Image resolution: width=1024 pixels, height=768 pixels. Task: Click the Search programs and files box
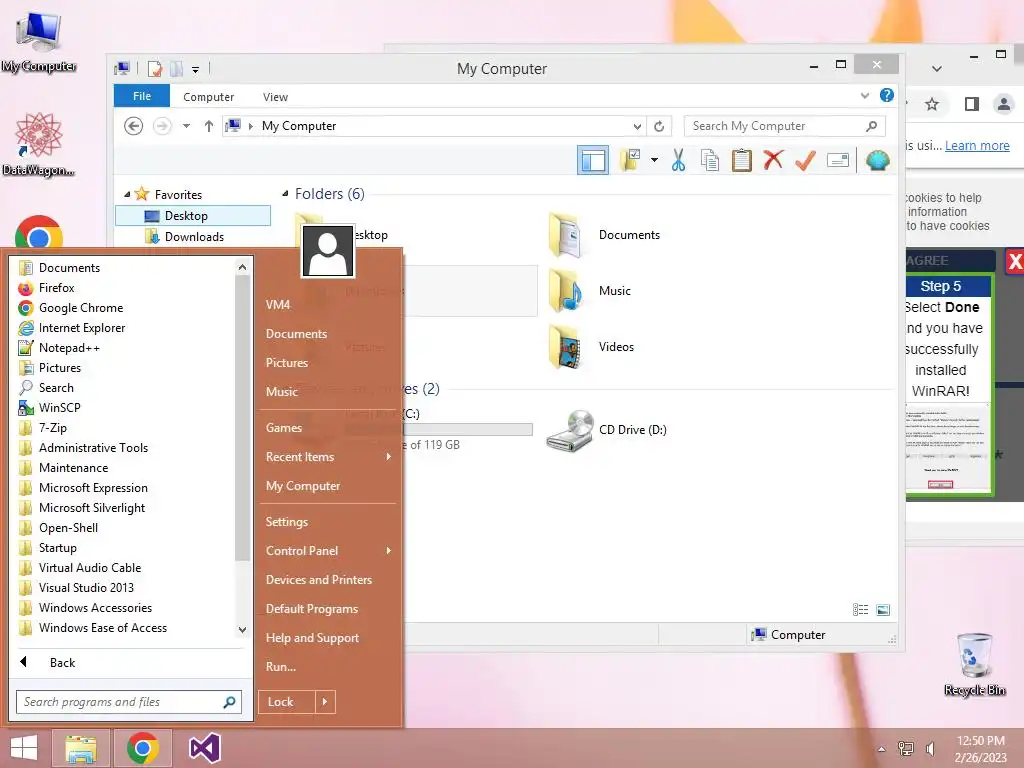[x=129, y=702]
